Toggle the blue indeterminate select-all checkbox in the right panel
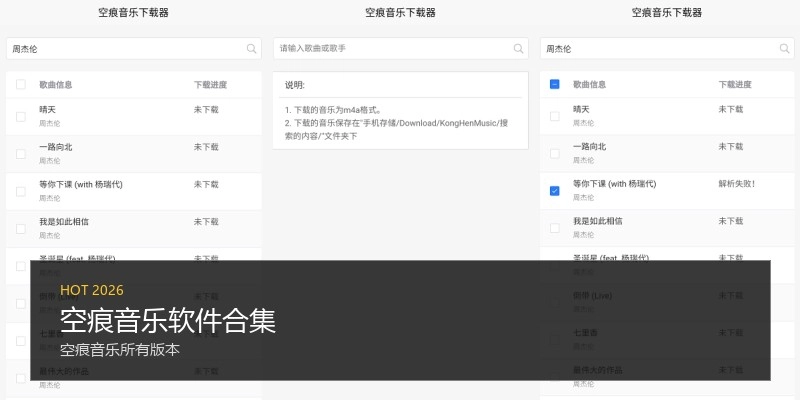 click(555, 84)
